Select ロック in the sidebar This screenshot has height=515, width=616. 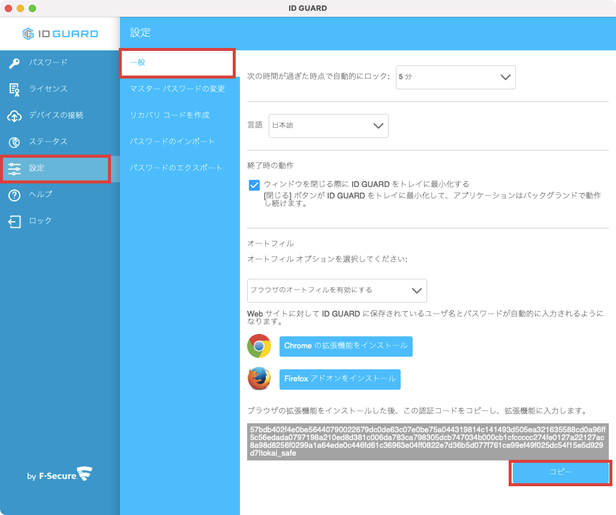[60, 221]
